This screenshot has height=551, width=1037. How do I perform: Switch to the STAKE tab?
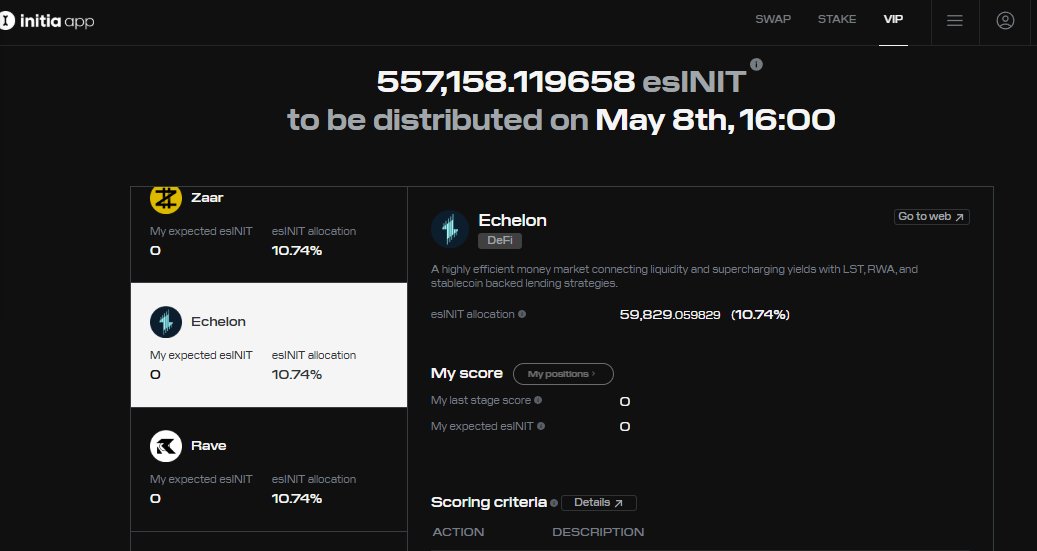pos(837,20)
